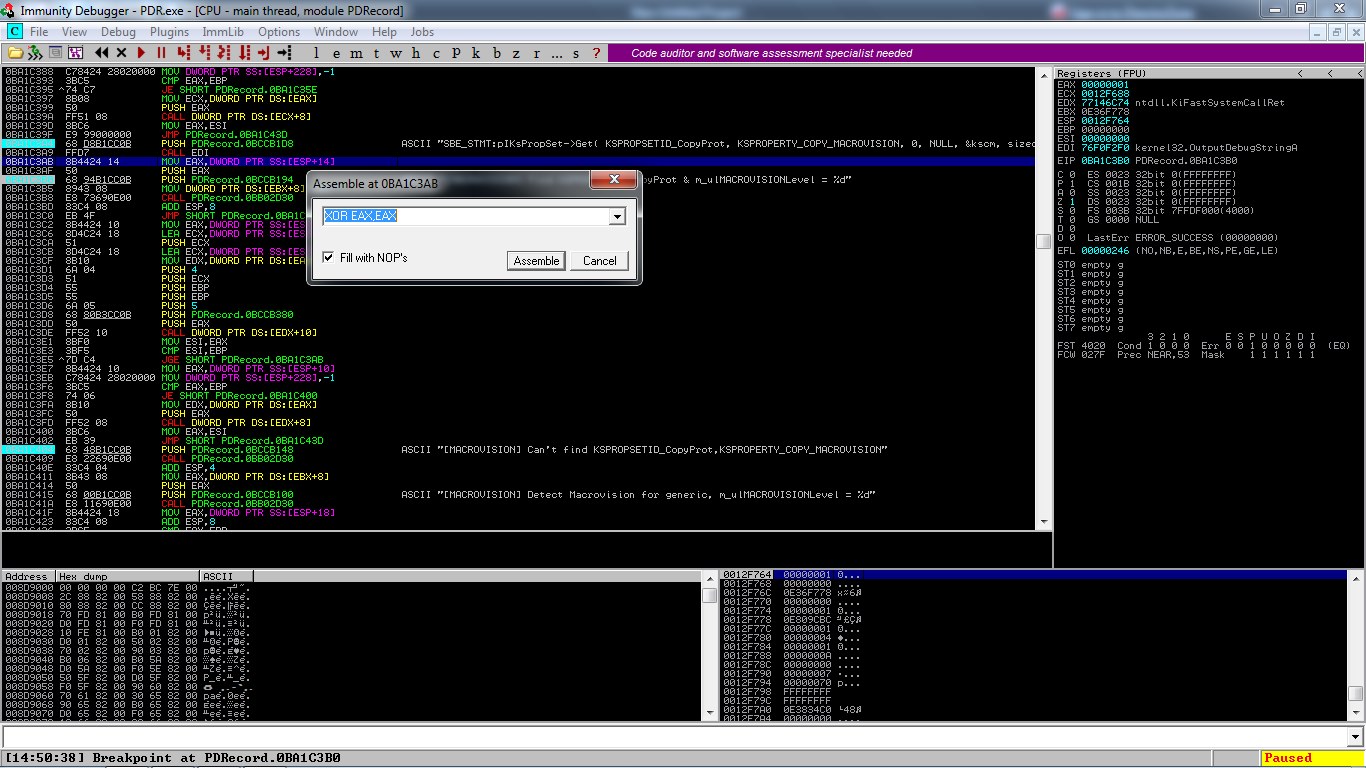
Task: Click the Step over toolbar icon
Action: pos(203,53)
